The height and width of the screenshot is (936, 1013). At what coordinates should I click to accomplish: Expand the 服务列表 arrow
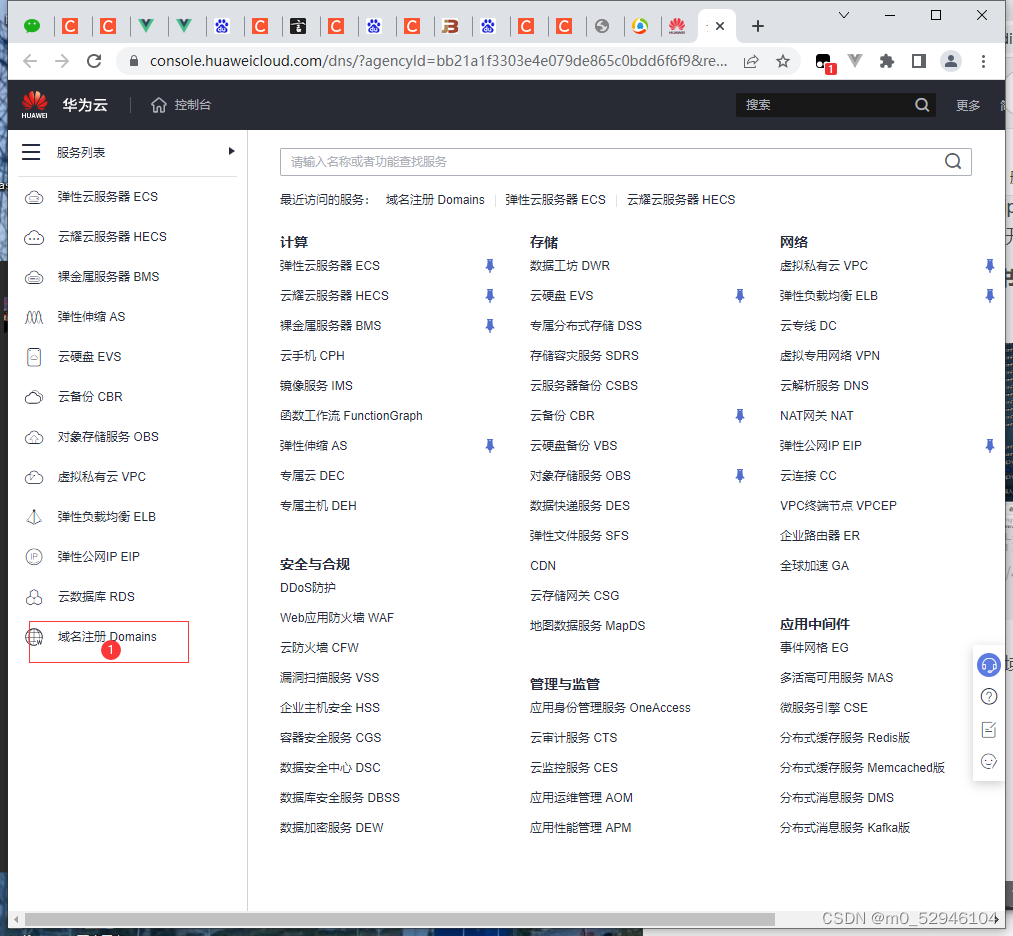pyautogui.click(x=231, y=152)
